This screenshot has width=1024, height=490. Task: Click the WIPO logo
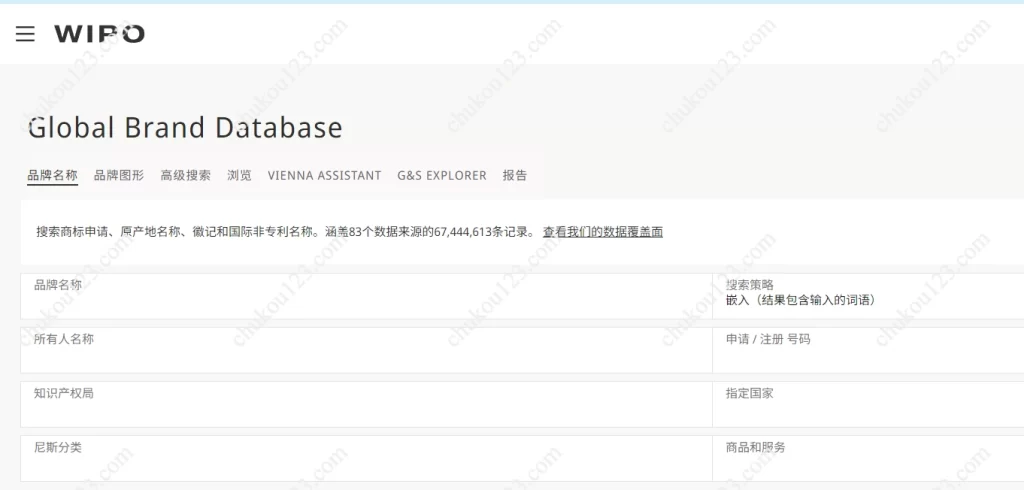99,34
